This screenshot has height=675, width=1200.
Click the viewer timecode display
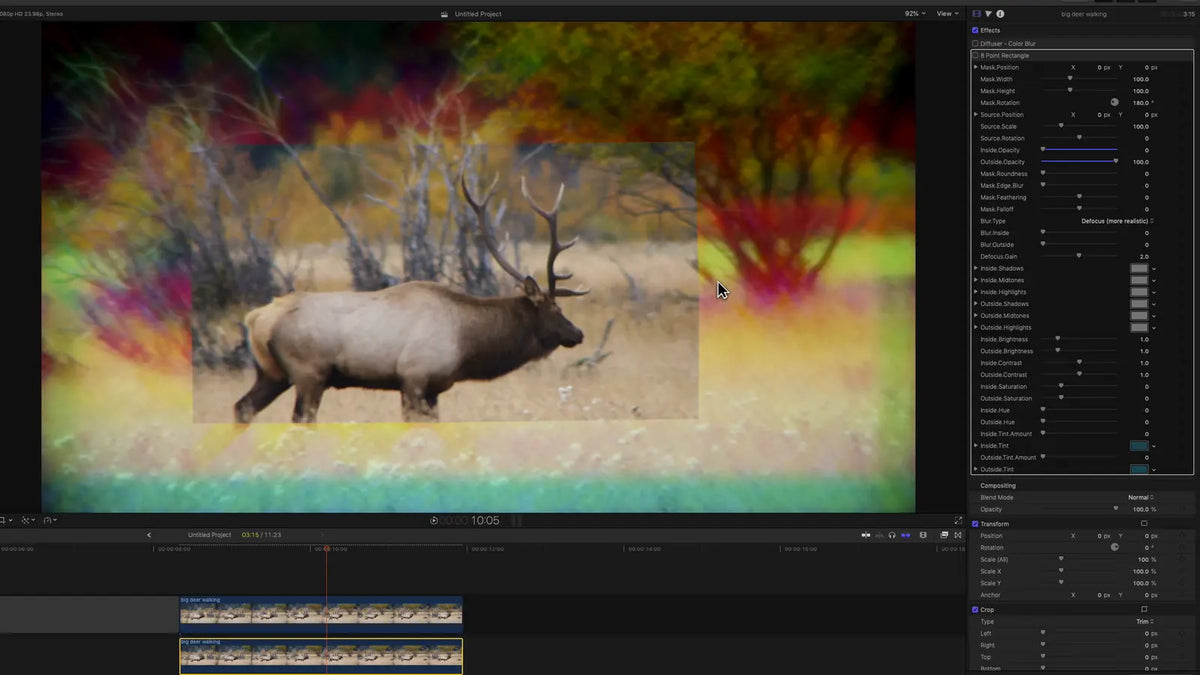[471, 520]
